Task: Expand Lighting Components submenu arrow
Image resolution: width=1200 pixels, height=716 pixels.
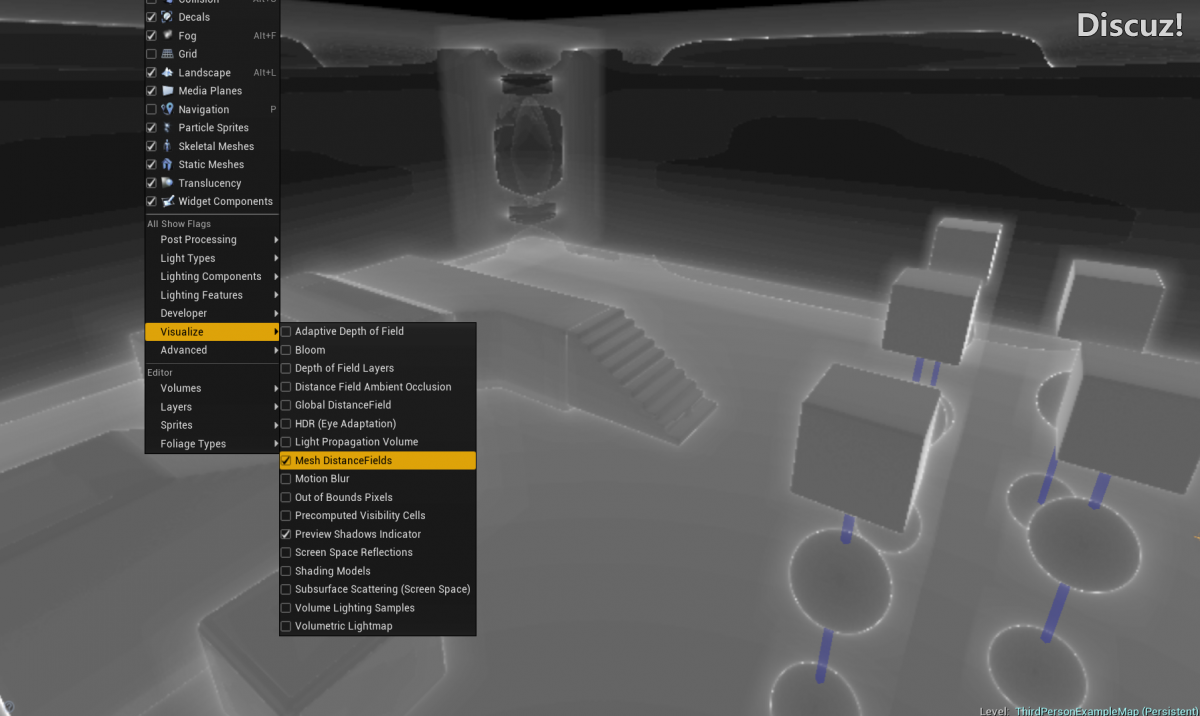Action: point(276,277)
